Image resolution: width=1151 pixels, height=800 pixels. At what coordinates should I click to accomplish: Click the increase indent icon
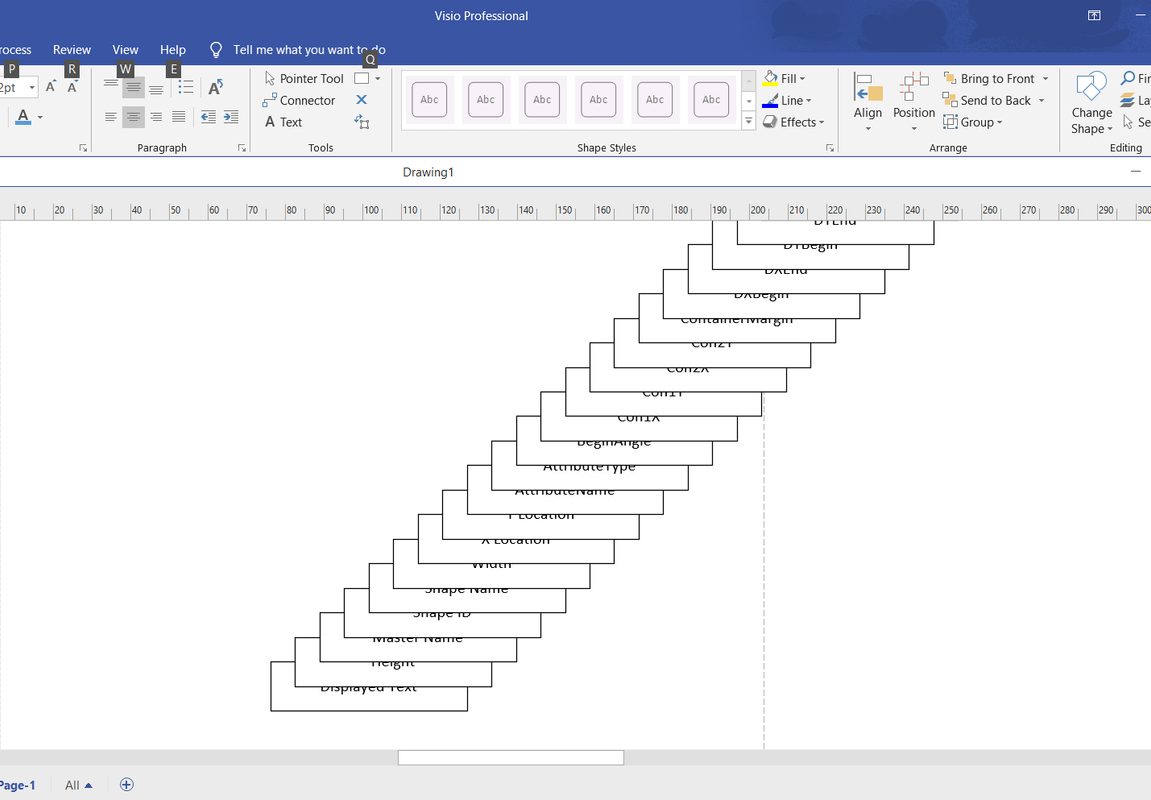(x=231, y=117)
